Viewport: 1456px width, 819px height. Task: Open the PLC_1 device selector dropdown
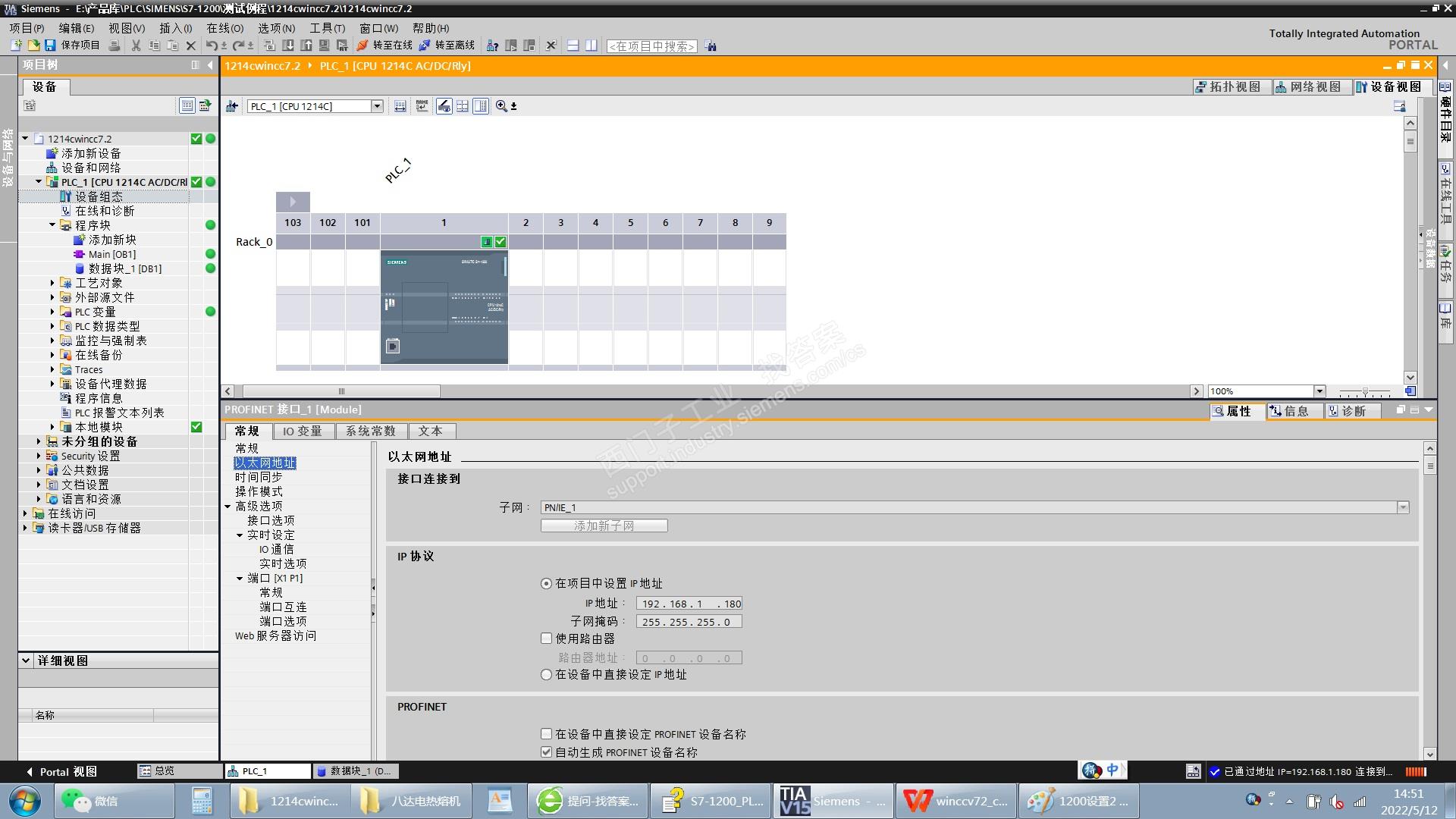[377, 106]
